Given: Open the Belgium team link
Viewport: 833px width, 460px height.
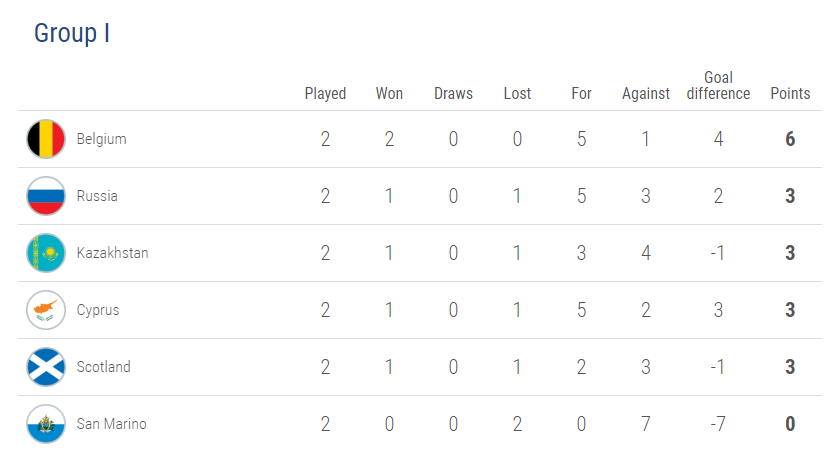Looking at the screenshot, I should pos(101,139).
